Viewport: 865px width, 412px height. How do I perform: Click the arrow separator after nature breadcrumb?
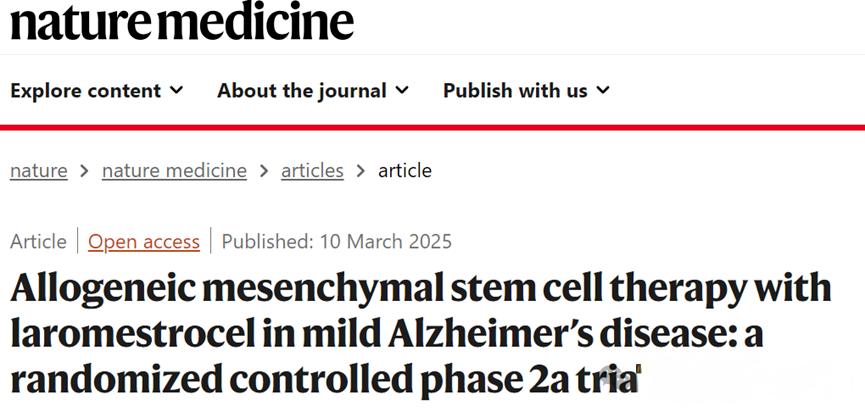coord(84,171)
